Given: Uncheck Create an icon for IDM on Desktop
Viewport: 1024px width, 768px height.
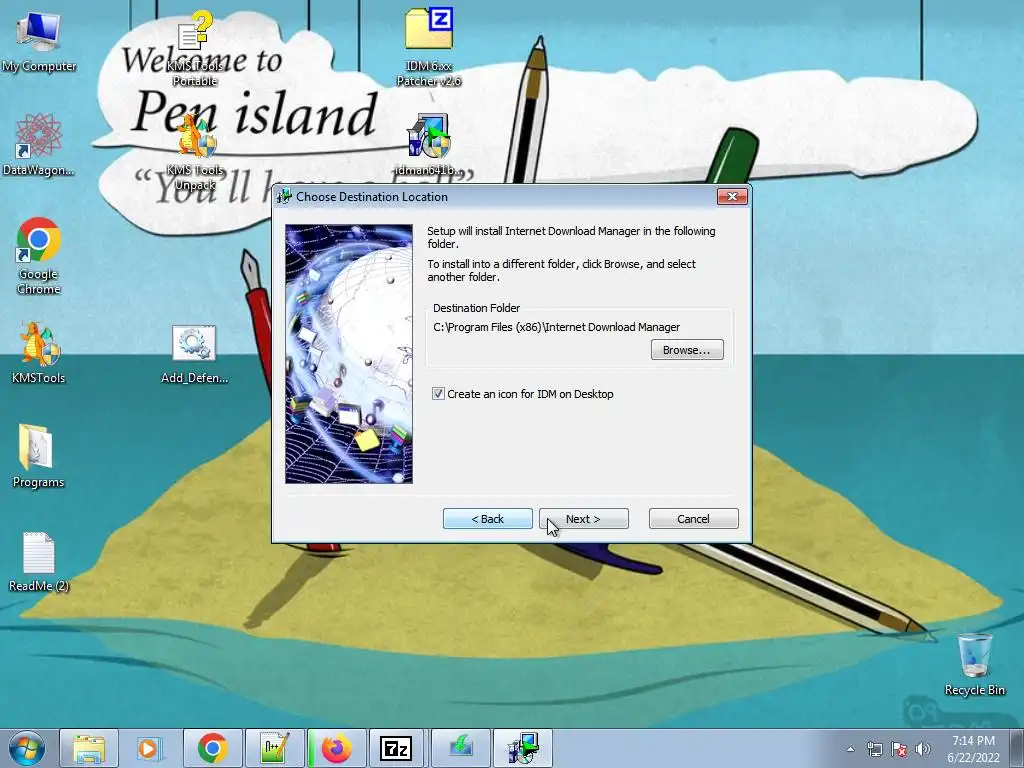Looking at the screenshot, I should pyautogui.click(x=438, y=394).
